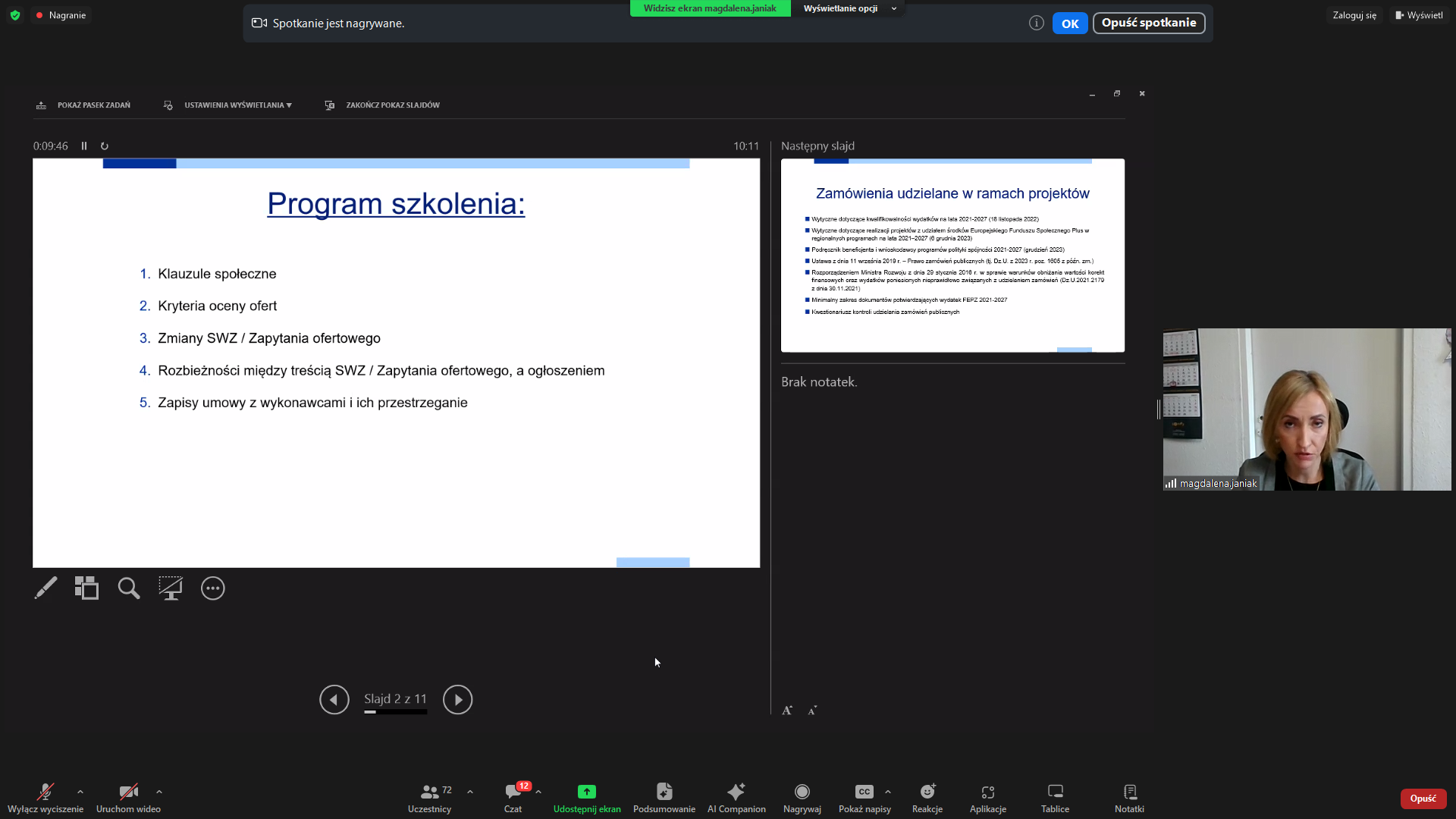Open Czat with 12 unread messages
The width and height of the screenshot is (1456, 819).
(x=513, y=798)
